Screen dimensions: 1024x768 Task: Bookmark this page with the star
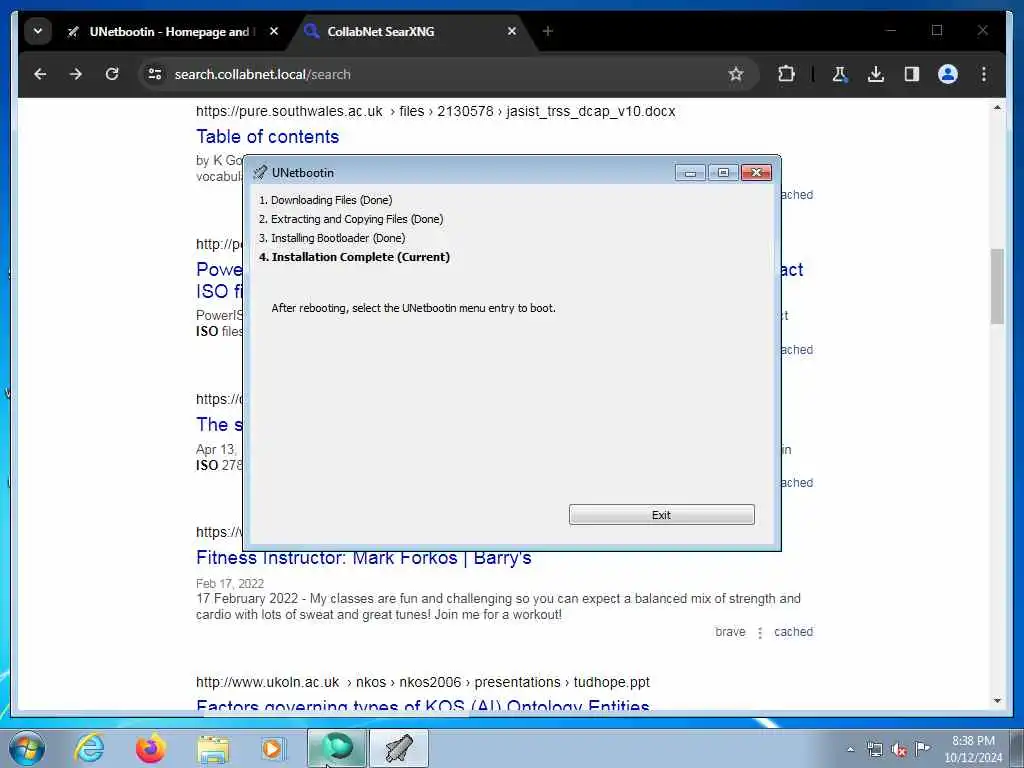pos(736,74)
